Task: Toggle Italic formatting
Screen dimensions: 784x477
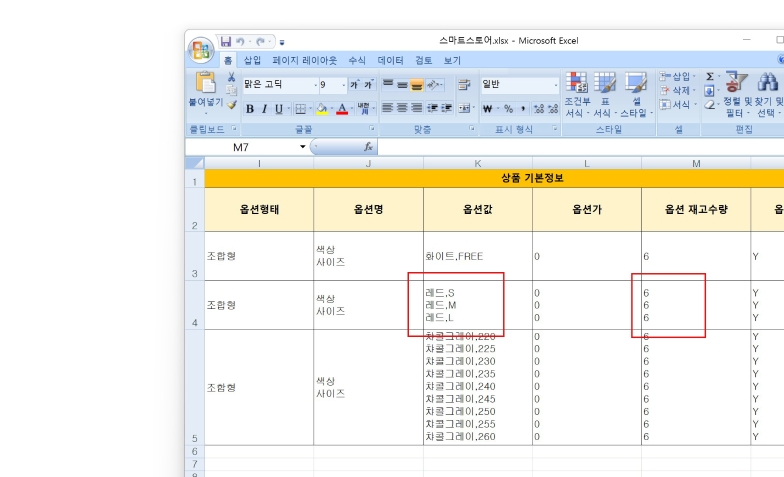Action: (264, 109)
